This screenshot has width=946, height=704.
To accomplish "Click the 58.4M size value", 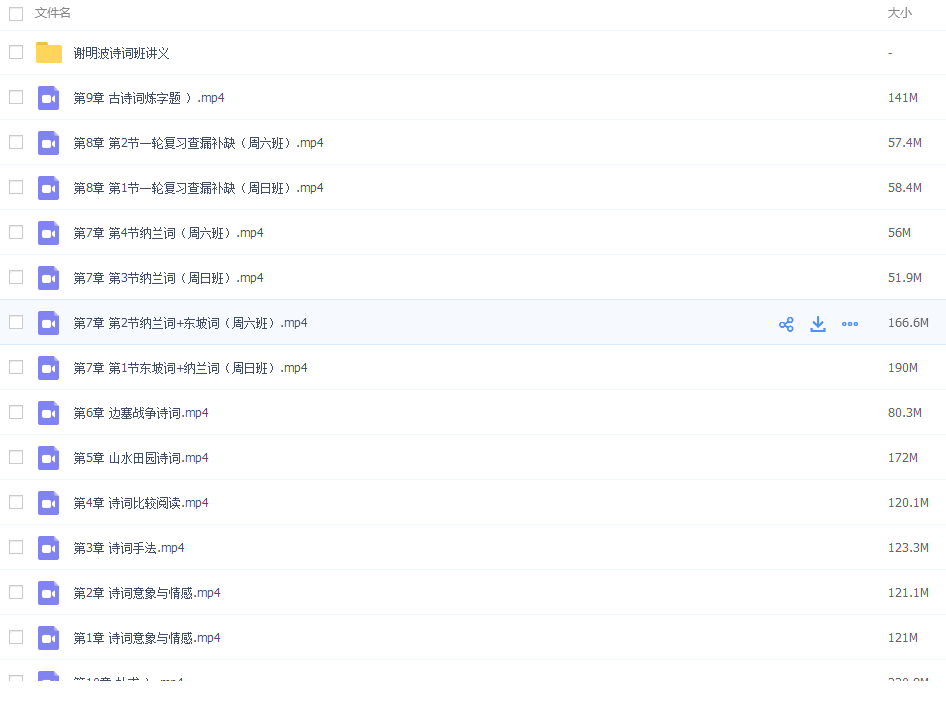I will pyautogui.click(x=905, y=188).
